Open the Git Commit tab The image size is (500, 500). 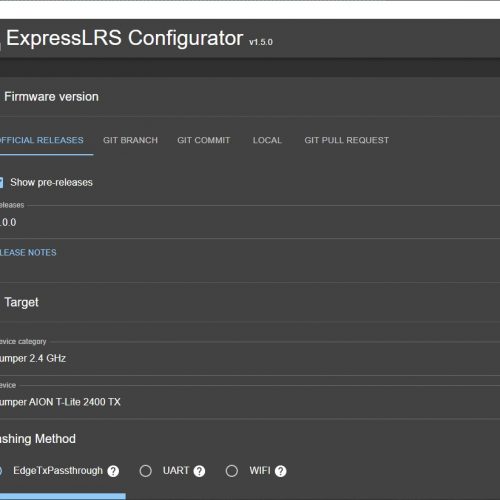(x=204, y=140)
